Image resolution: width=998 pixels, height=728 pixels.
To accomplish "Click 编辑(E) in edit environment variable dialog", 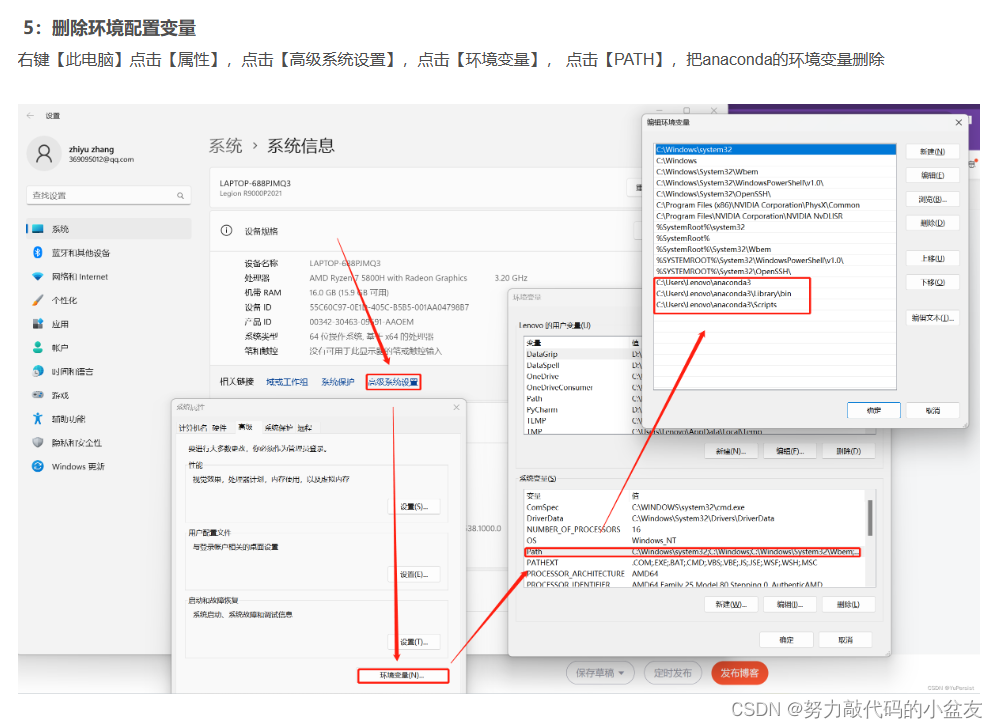I will point(932,175).
